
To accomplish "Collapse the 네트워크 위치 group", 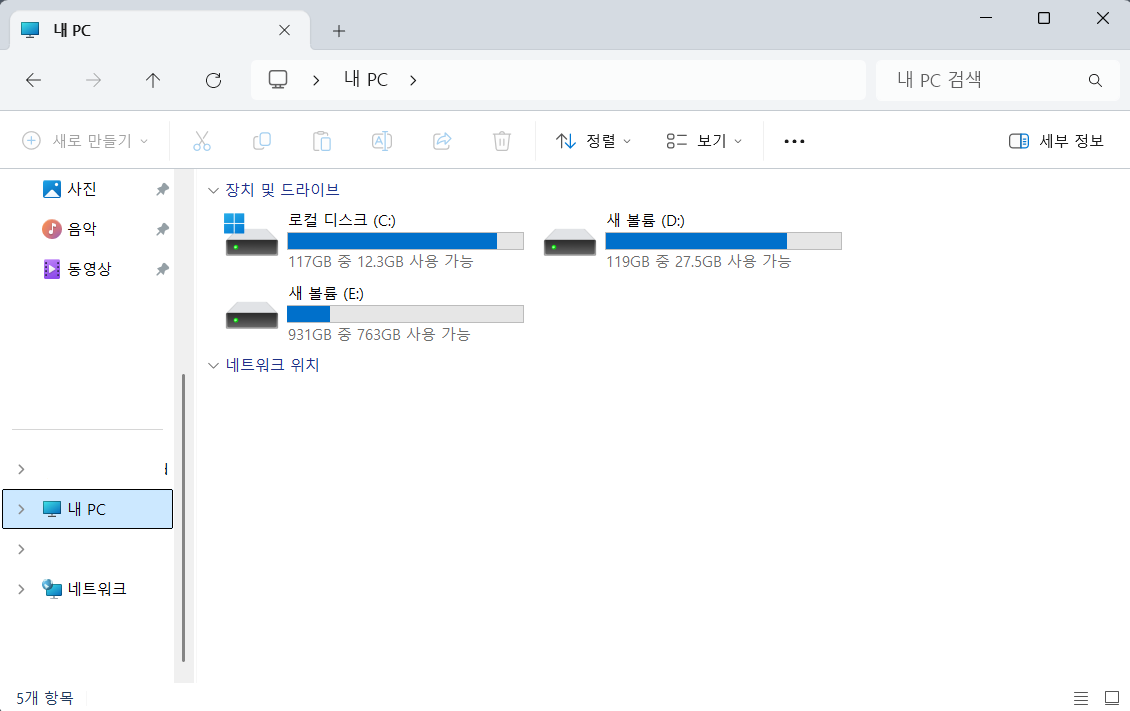I will pos(213,365).
